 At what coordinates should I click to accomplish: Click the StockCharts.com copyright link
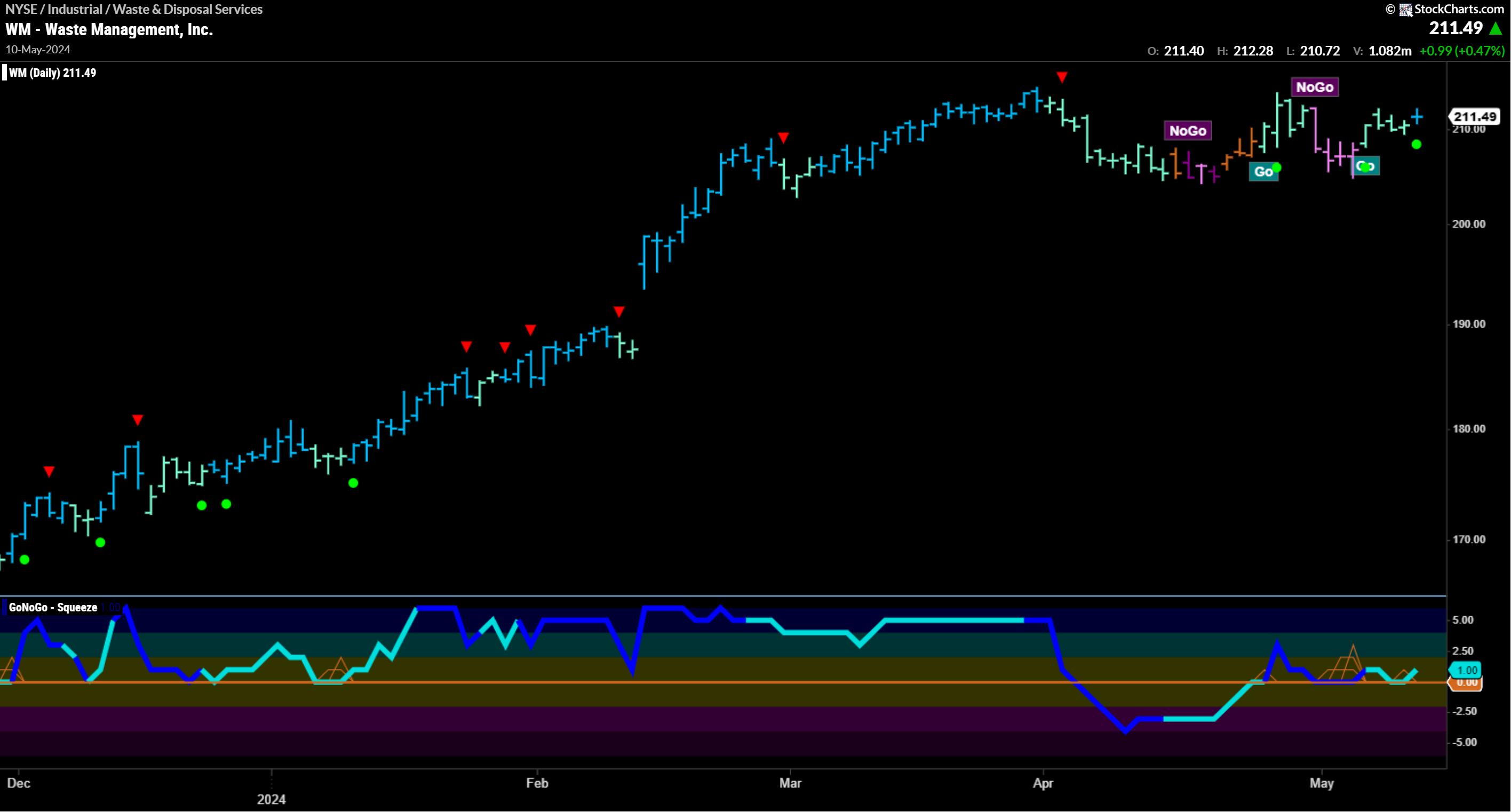[x=1458, y=10]
